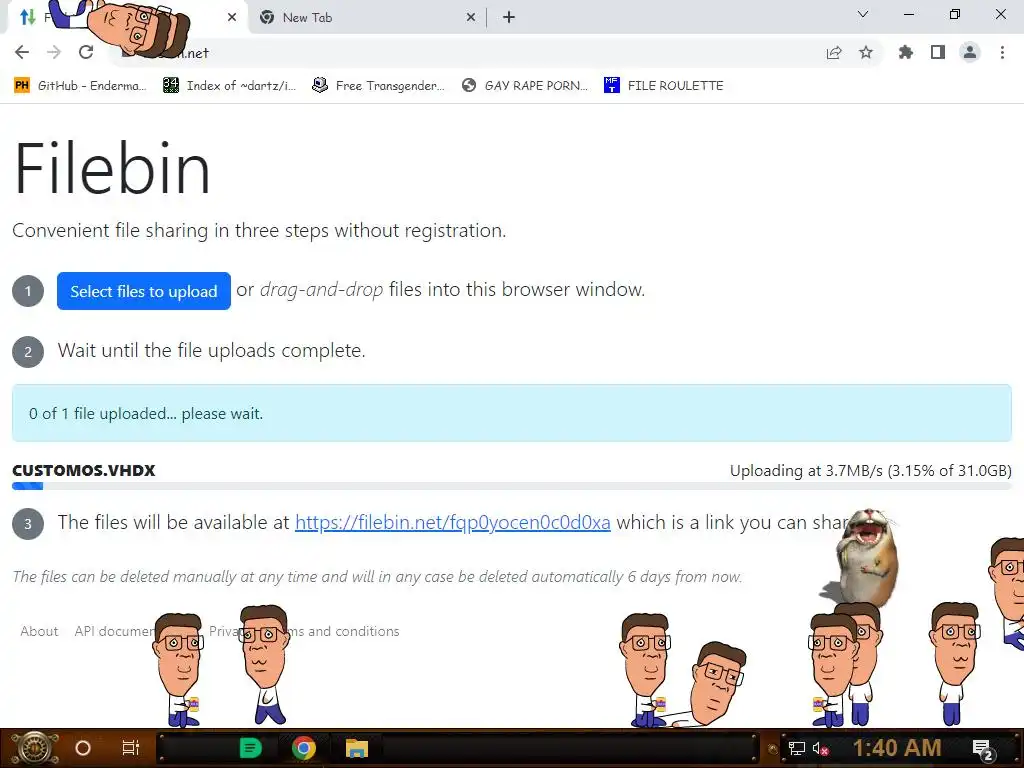Image resolution: width=1024 pixels, height=768 pixels.
Task: Click the Filebin heading
Action: pyautogui.click(x=112, y=168)
